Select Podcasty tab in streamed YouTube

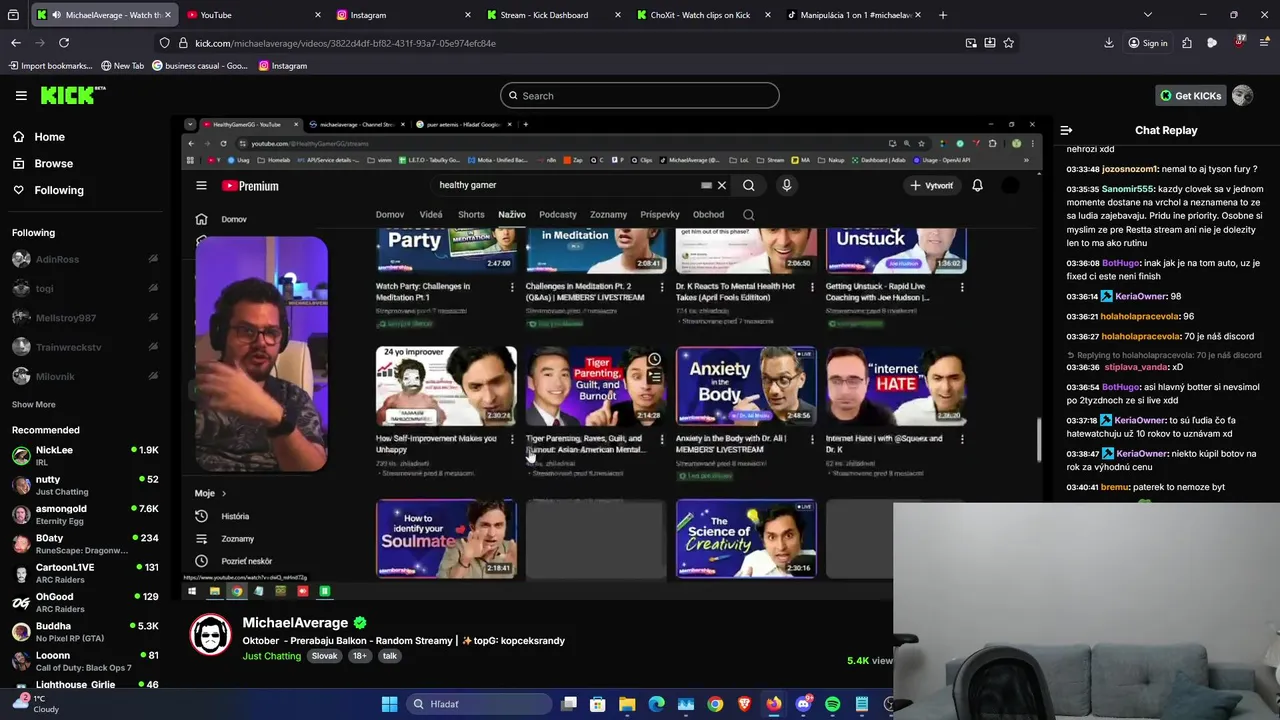tap(558, 214)
